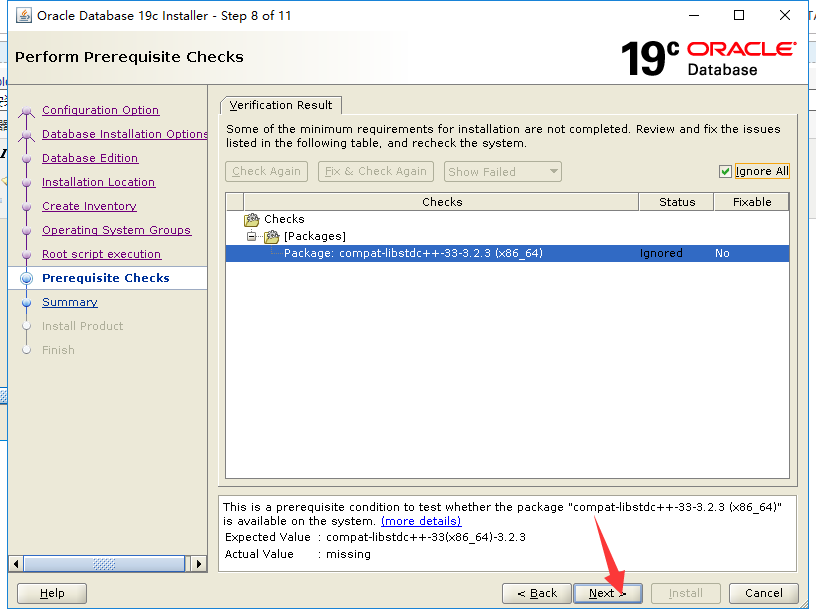The image size is (816, 616).
Task: Click the Checks root tree label
Action: tap(284, 219)
